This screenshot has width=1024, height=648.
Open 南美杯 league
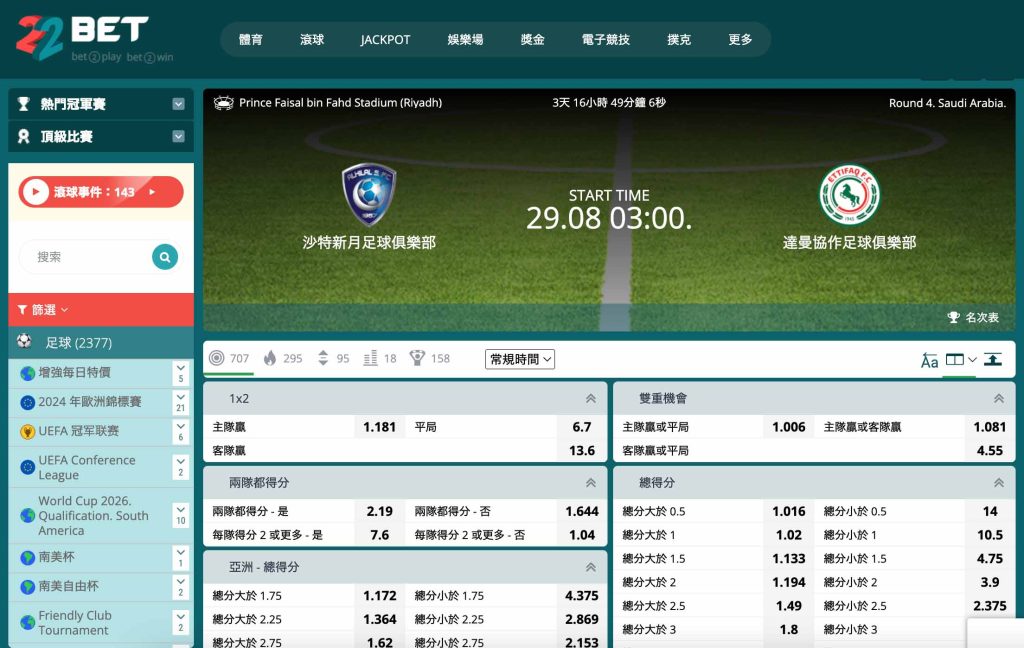56,557
